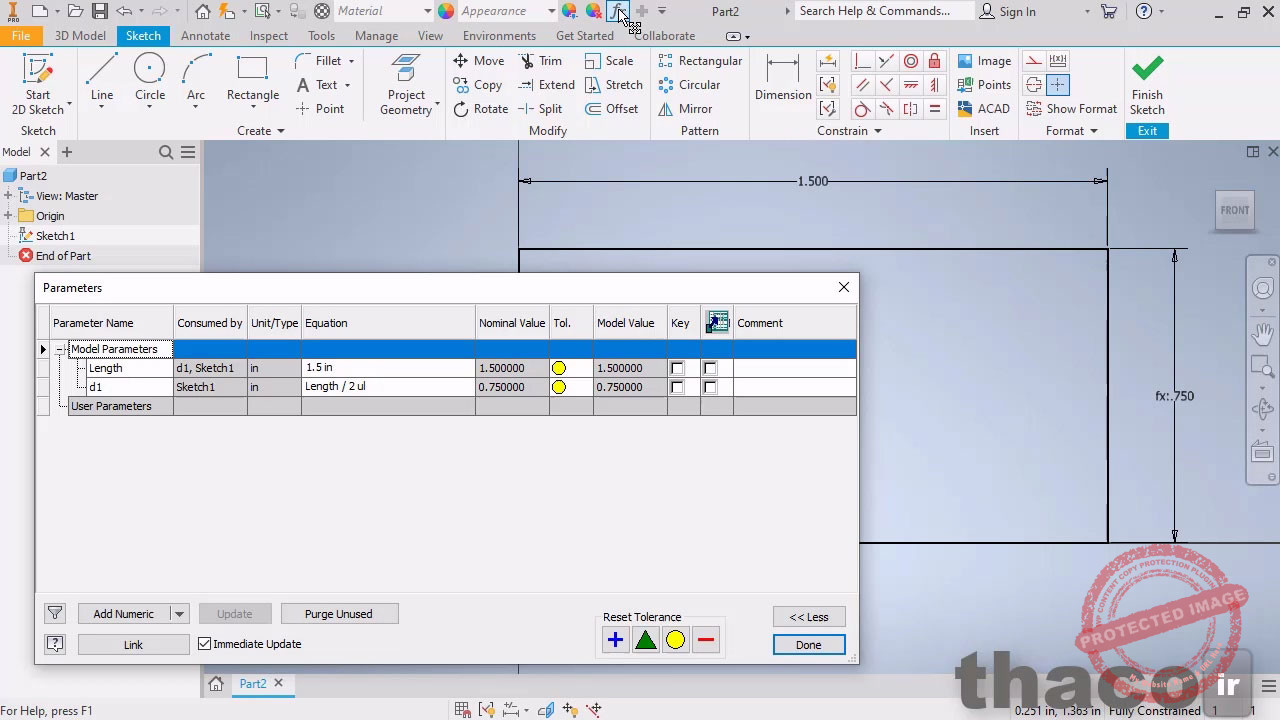The width and height of the screenshot is (1280, 720).
Task: Click the Home view icon in toolbar
Action: point(203,11)
